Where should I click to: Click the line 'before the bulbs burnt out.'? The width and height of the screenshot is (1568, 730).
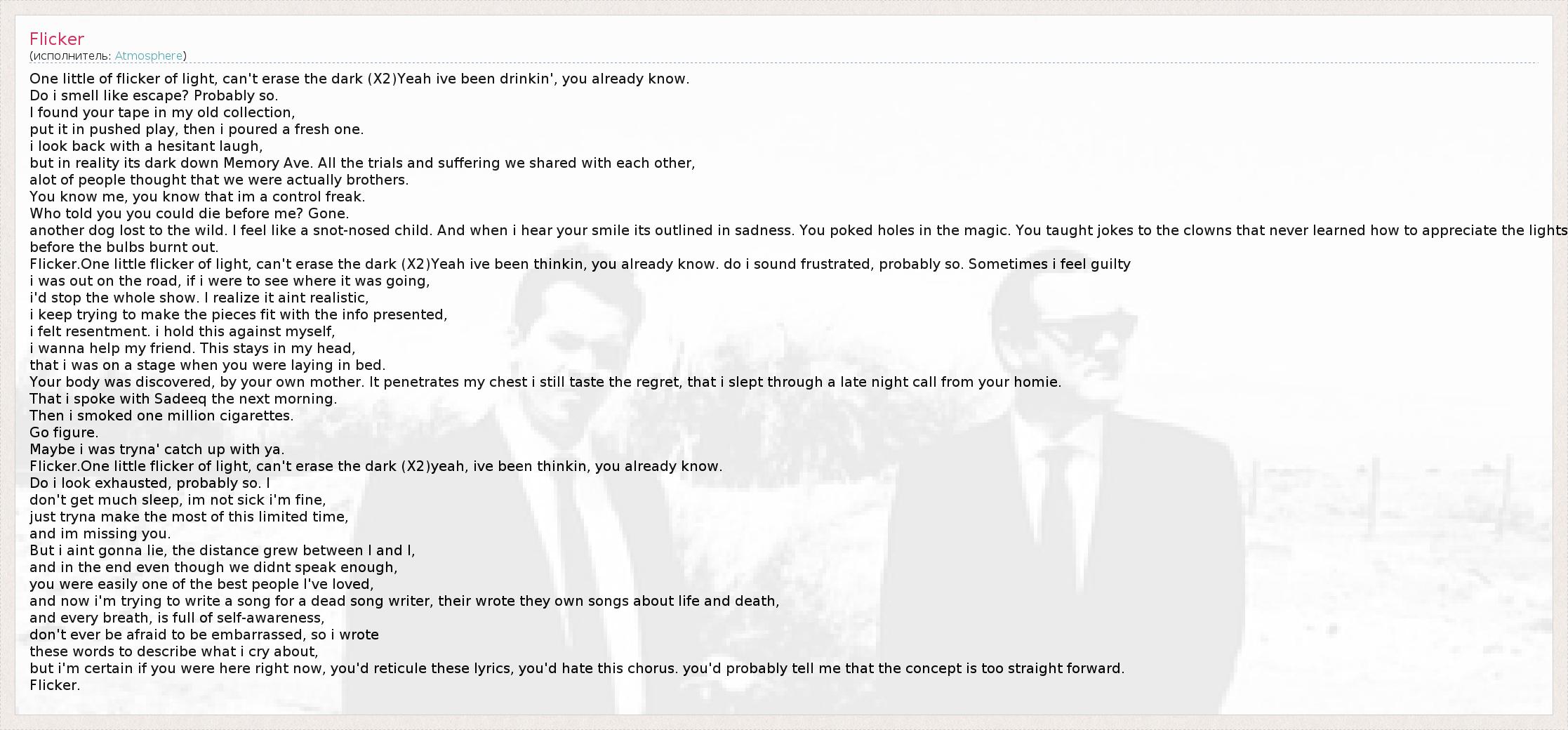click(124, 247)
